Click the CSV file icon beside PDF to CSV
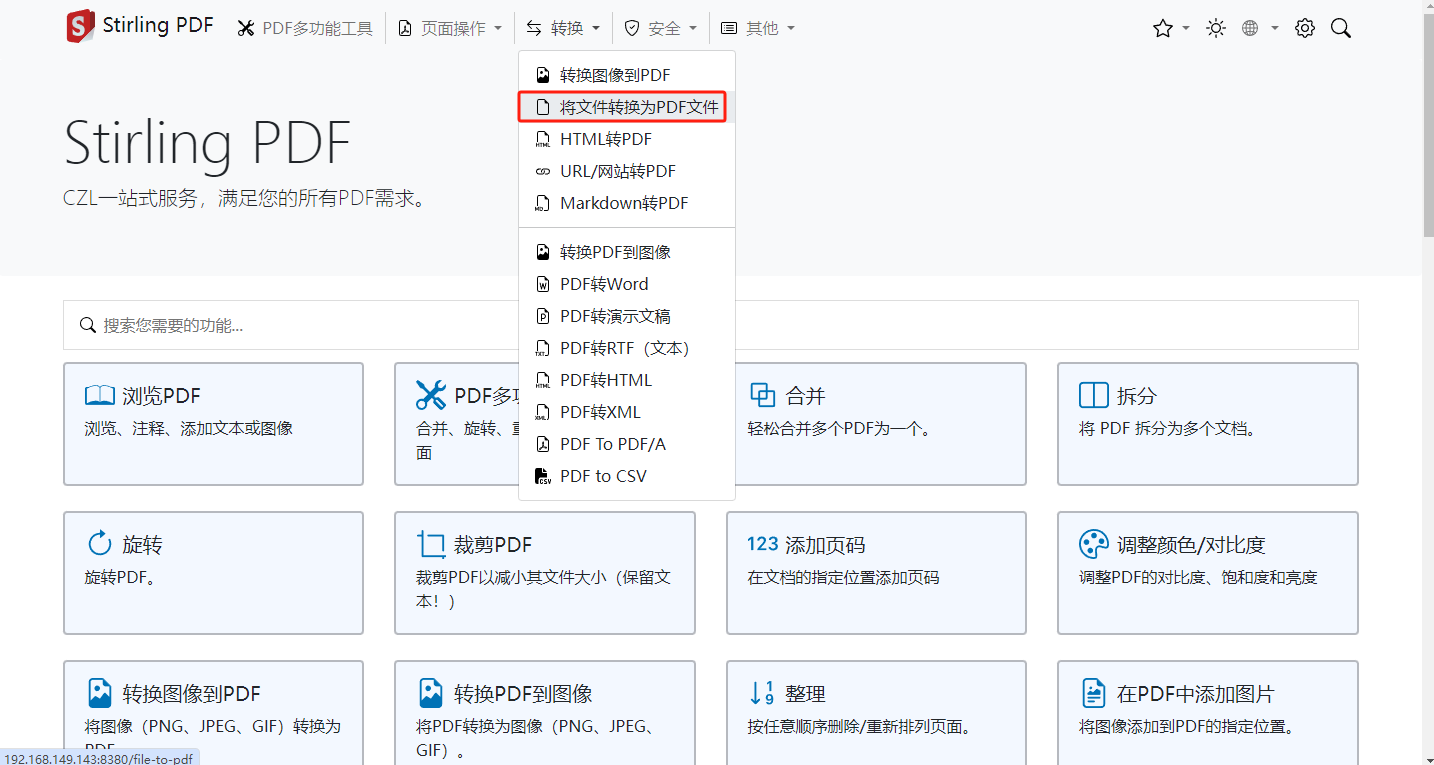This screenshot has width=1434, height=765. 543,476
